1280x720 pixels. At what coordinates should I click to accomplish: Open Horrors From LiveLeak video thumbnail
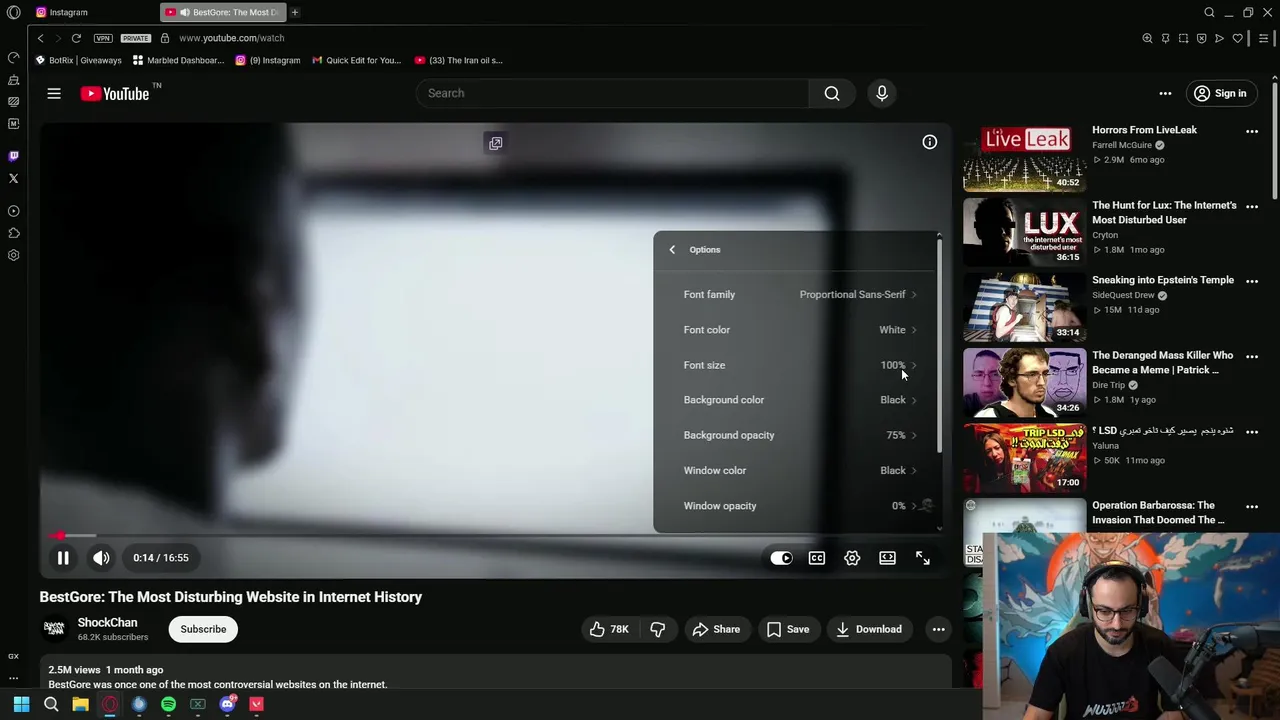tap(1024, 157)
